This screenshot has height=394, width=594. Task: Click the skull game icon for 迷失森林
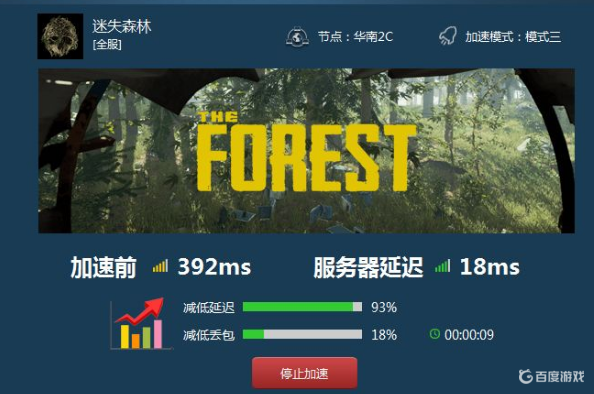tap(60, 36)
